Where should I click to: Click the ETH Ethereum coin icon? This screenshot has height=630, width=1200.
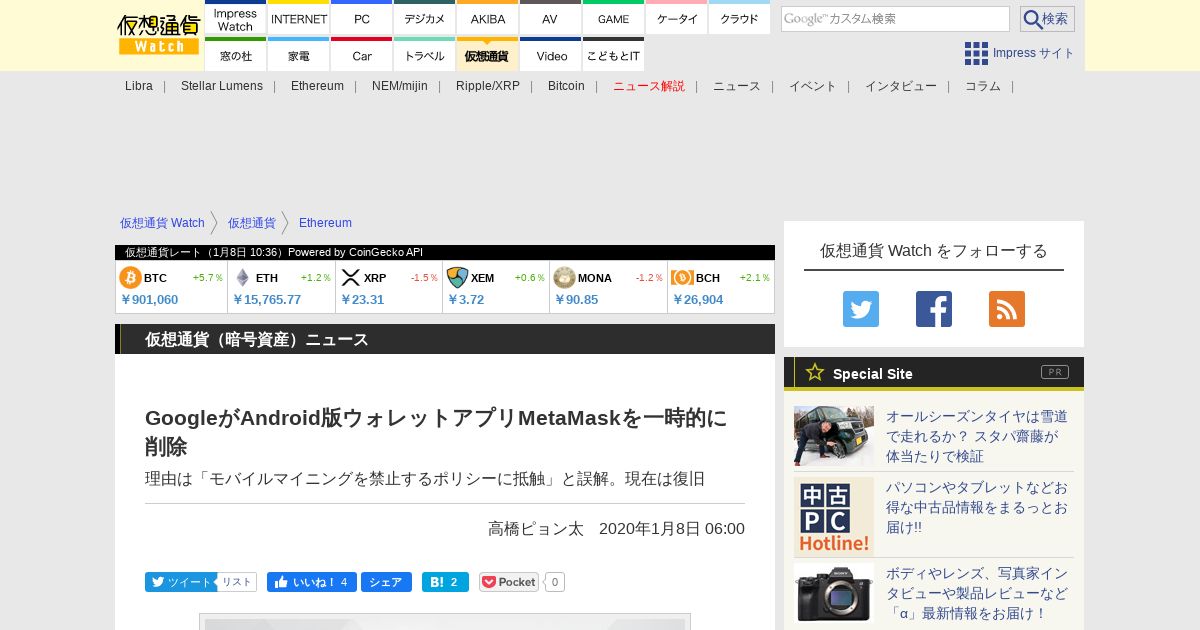[242, 278]
